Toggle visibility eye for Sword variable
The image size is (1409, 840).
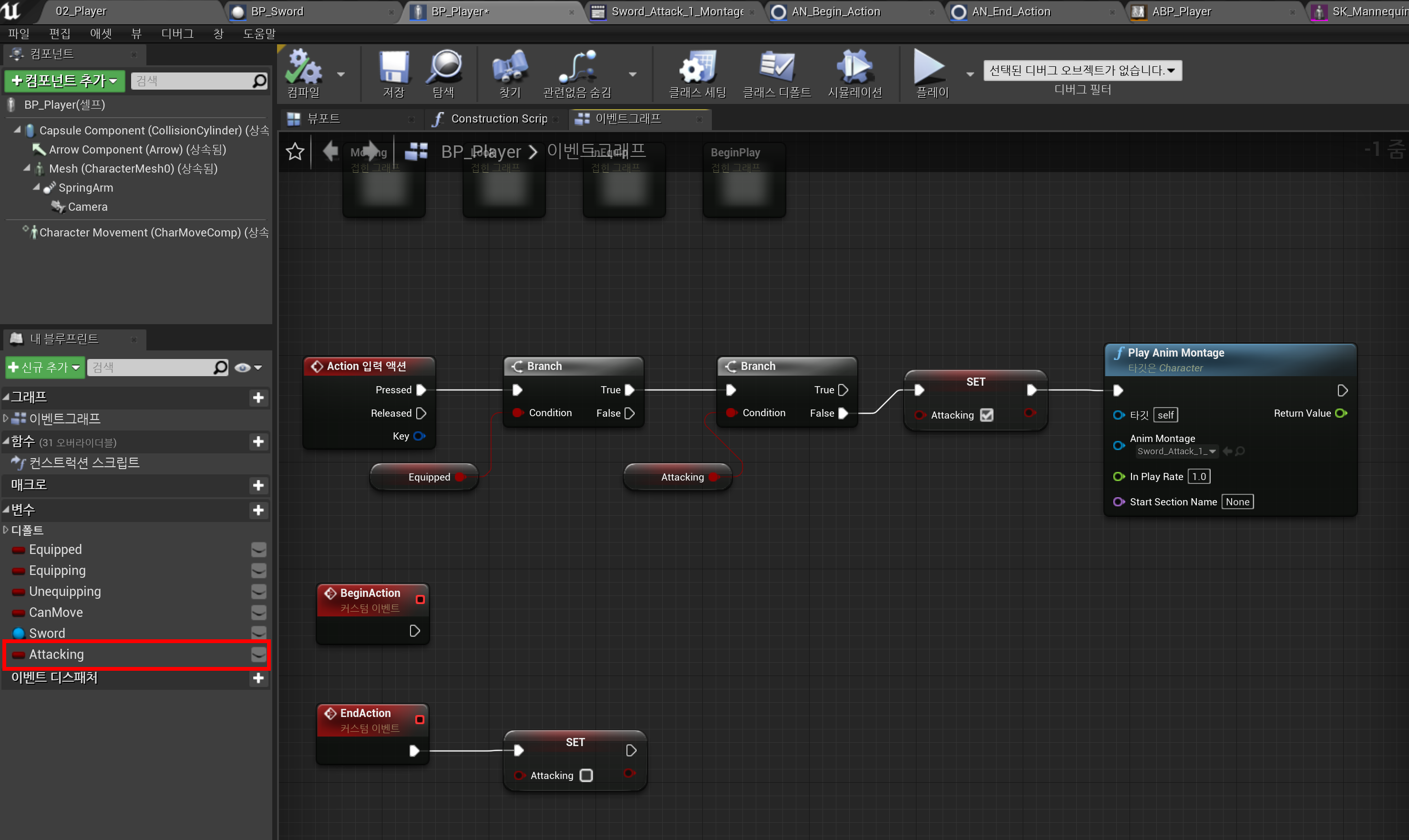point(259,634)
